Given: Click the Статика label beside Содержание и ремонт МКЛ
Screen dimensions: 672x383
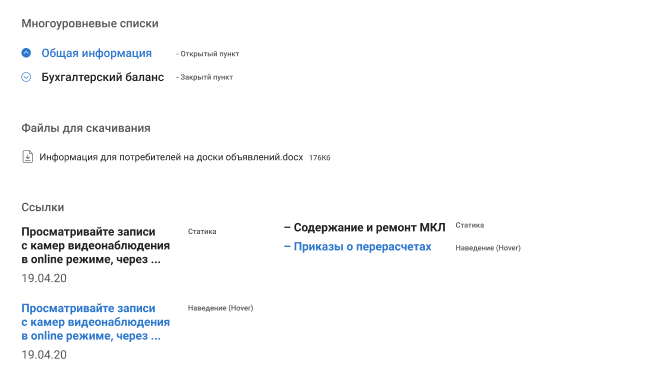Looking at the screenshot, I should click(x=470, y=225).
